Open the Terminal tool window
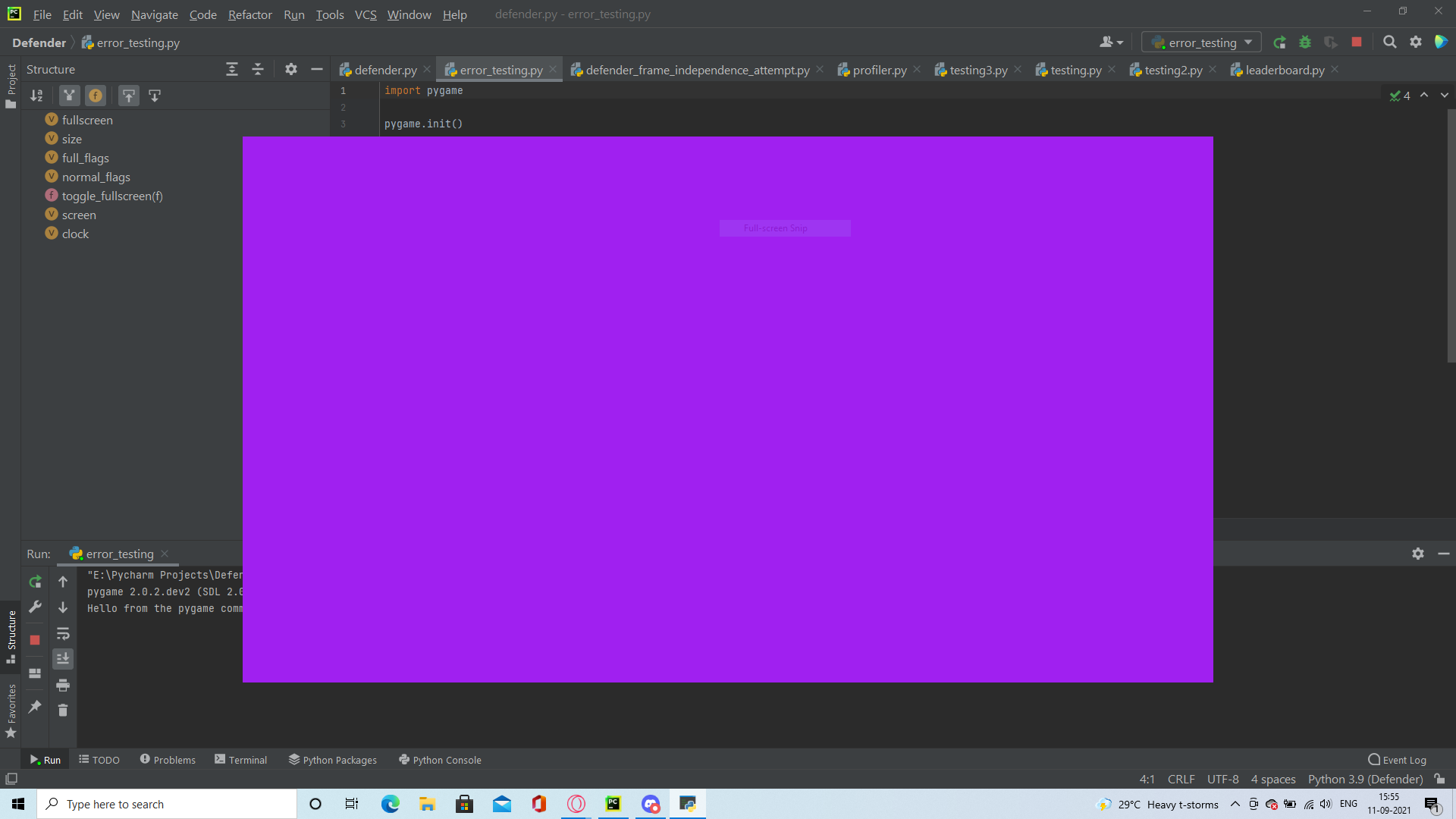1456x819 pixels. click(x=241, y=760)
